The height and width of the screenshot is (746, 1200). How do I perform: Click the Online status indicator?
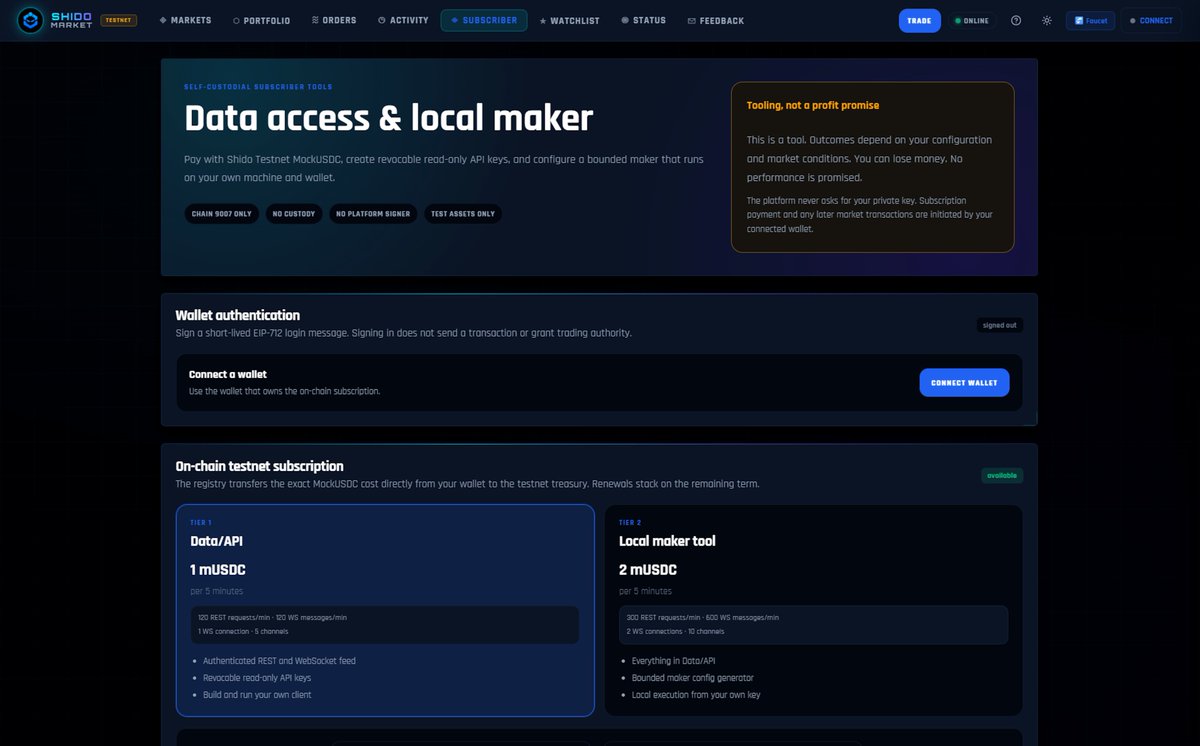[x=972, y=20]
